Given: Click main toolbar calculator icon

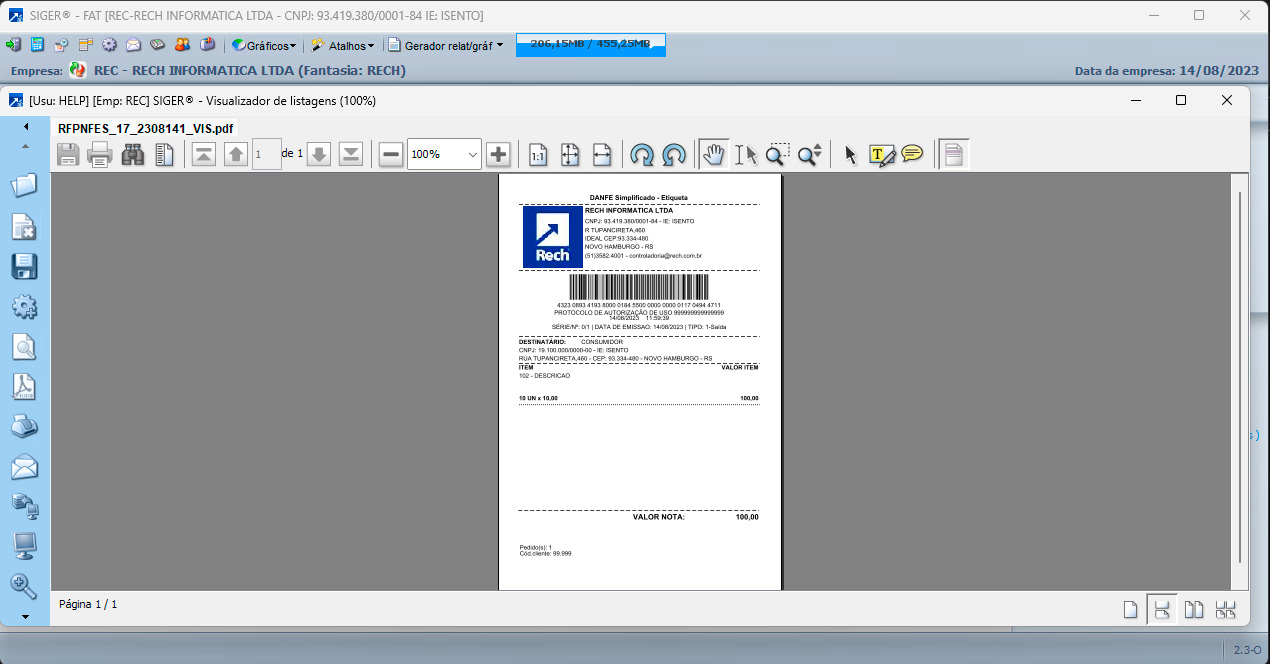Looking at the screenshot, I should tap(37, 45).
